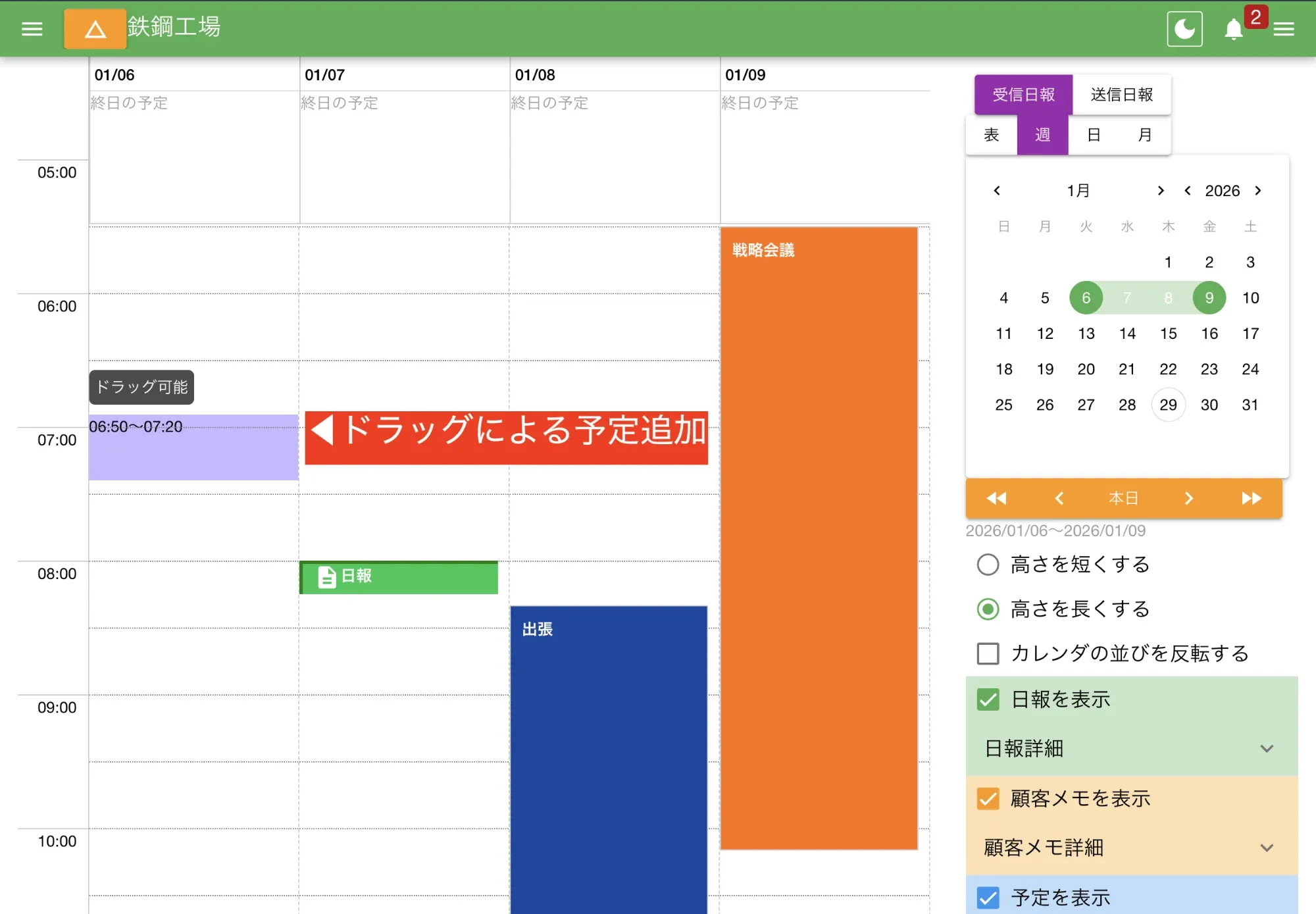1316x914 pixels.
Task: Open the top-right hamburger menu
Action: click(1284, 29)
